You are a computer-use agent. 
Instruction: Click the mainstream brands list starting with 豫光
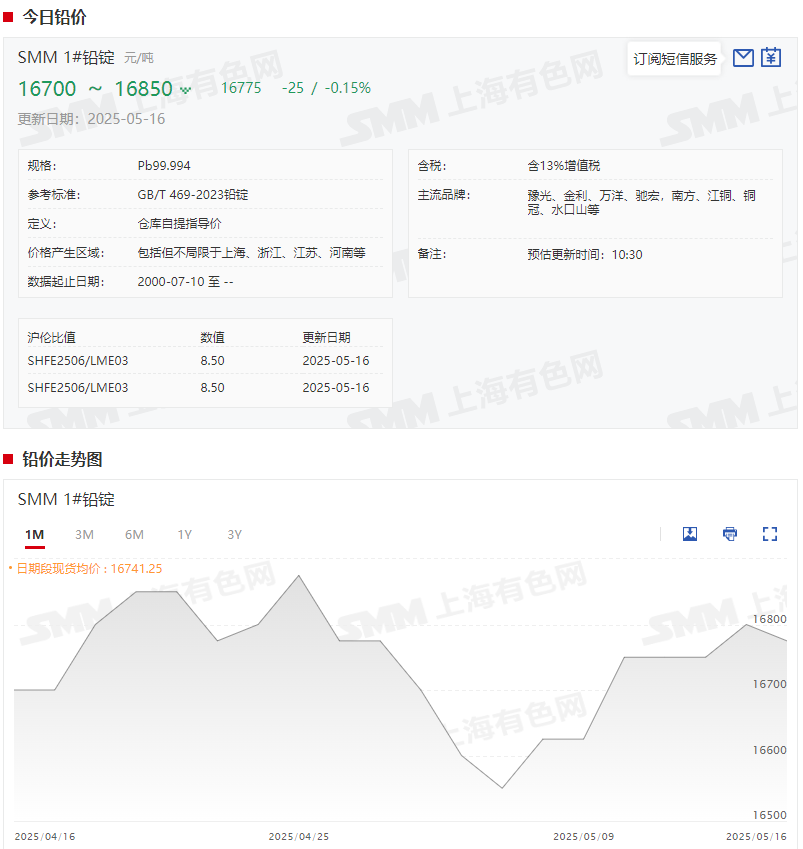coord(642,202)
